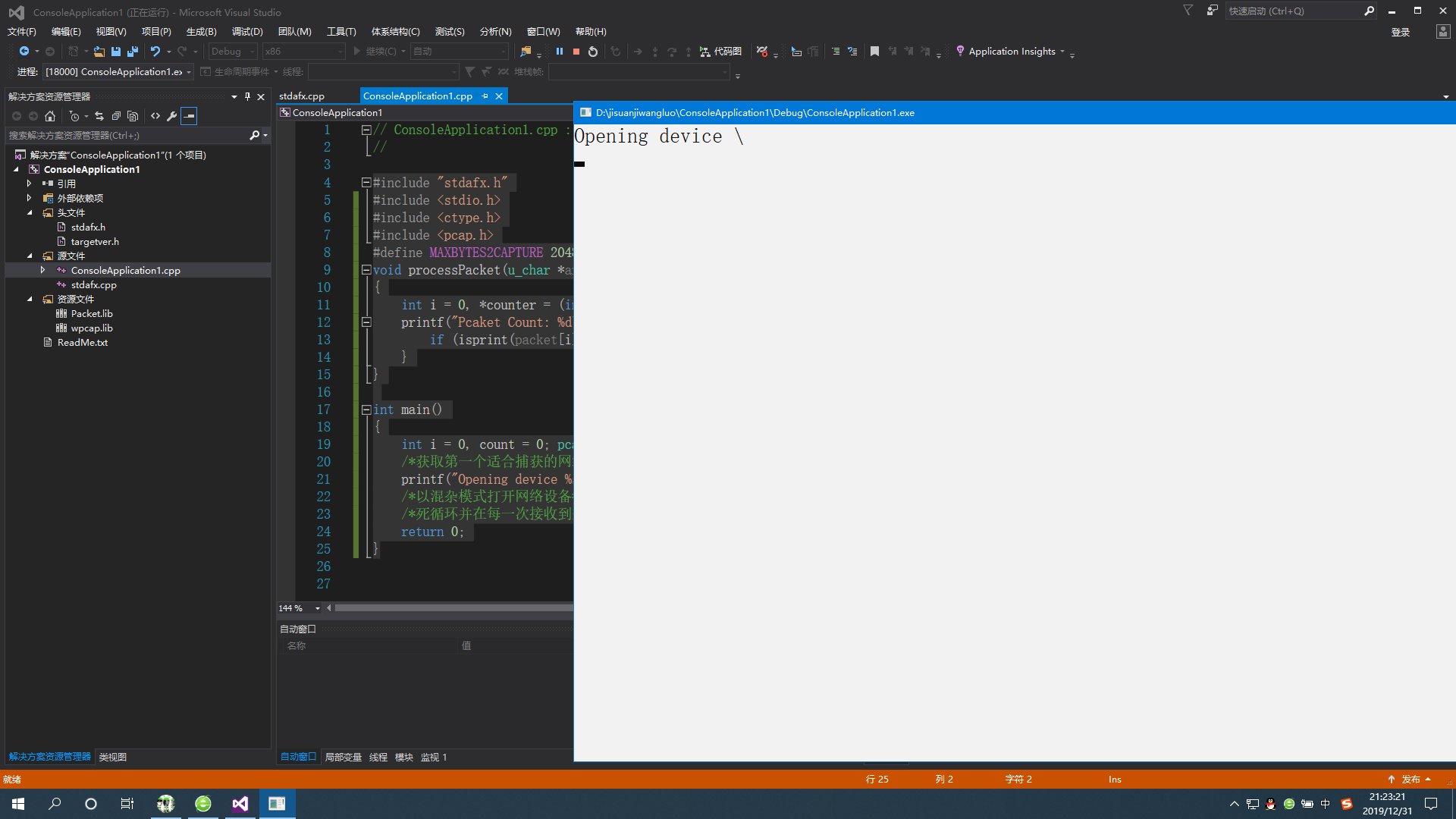This screenshot has width=1456, height=819.
Task: Click the Save All icon on the toolbar
Action: [x=132, y=51]
